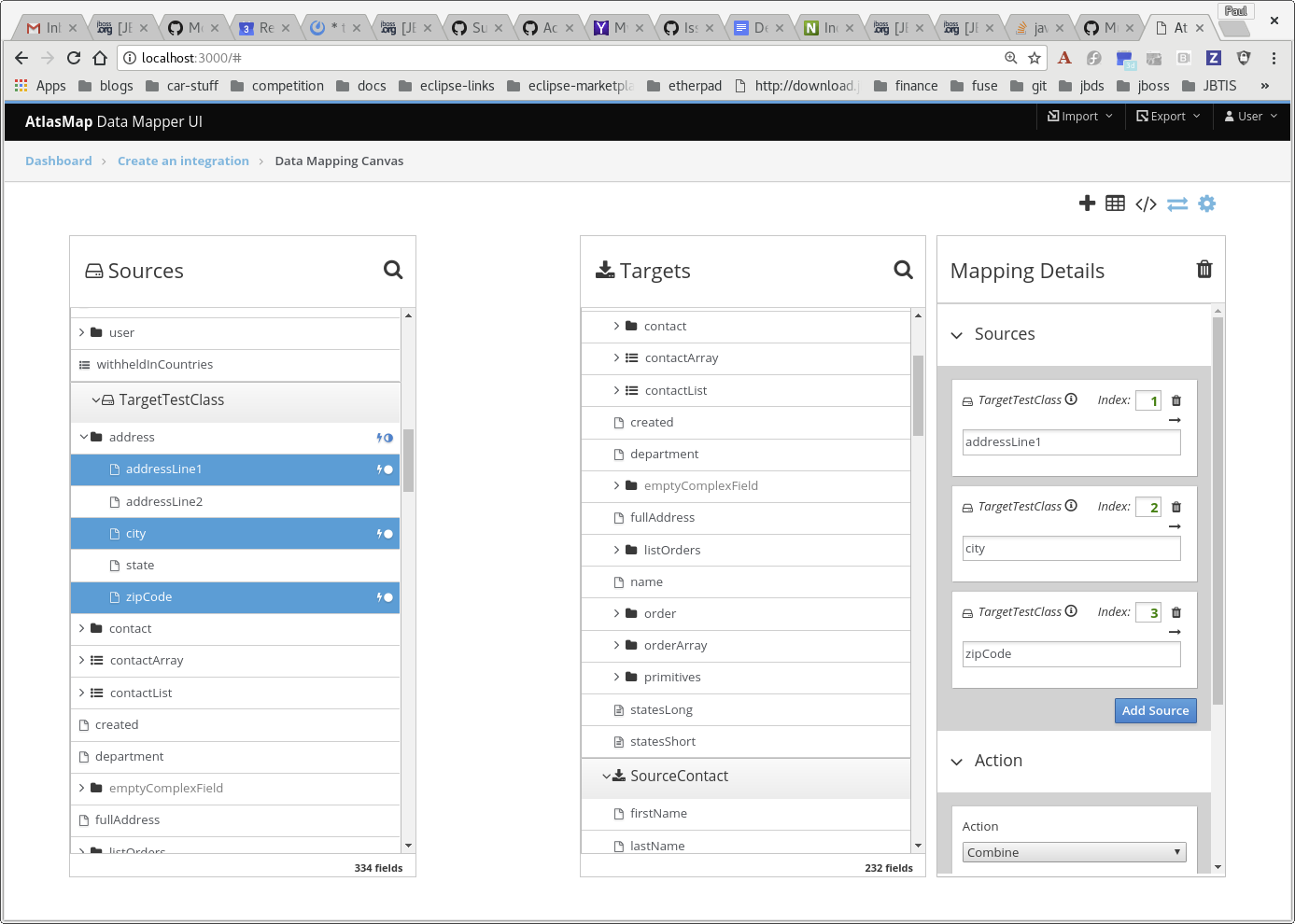Click the blue swap arrows icon
The height and width of the screenshot is (924, 1295).
1176,203
